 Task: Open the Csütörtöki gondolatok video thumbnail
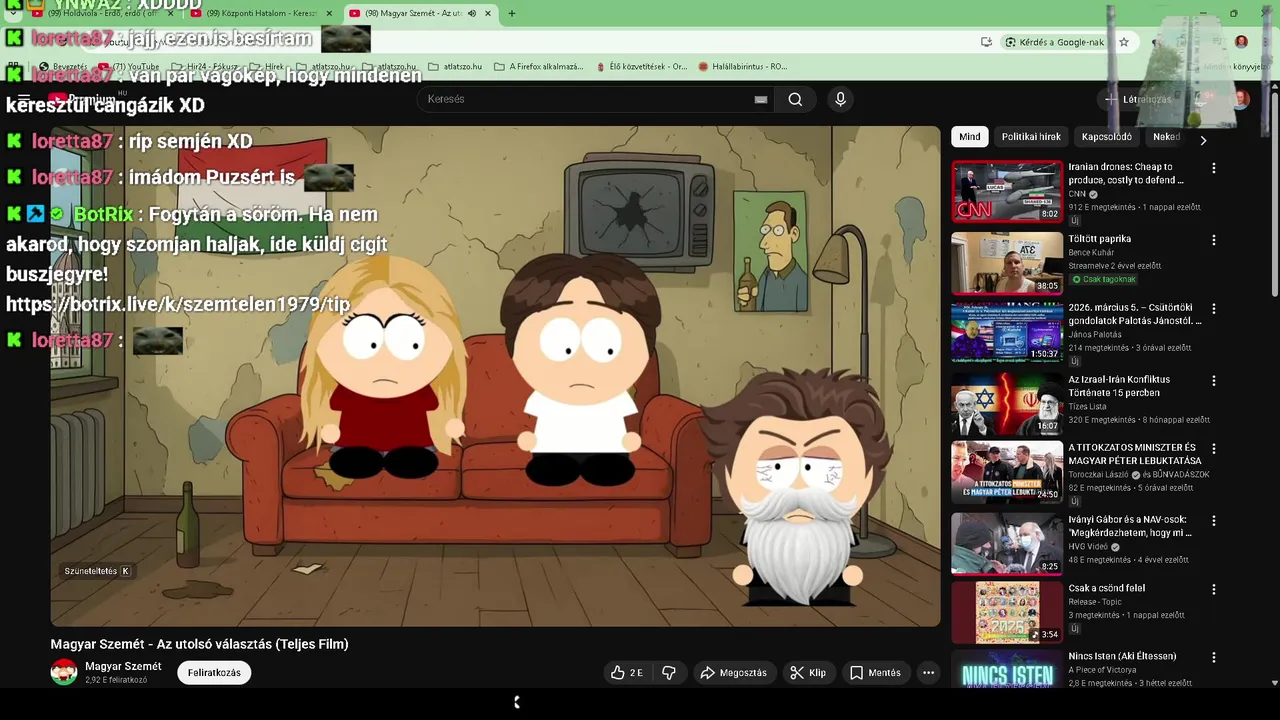point(1007,332)
